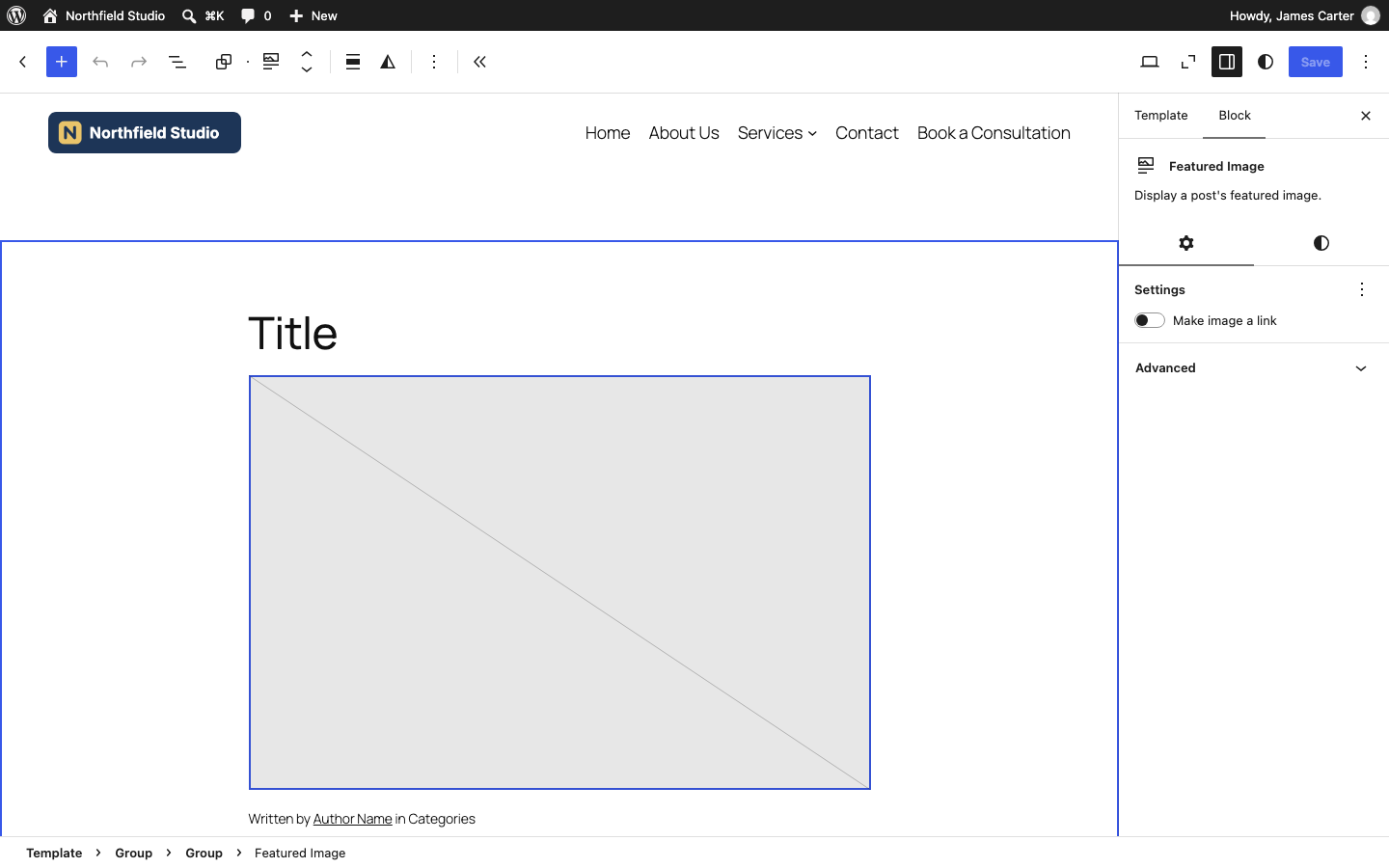1389x868 pixels.
Task: Open New content menu in admin bar
Action: (x=313, y=15)
